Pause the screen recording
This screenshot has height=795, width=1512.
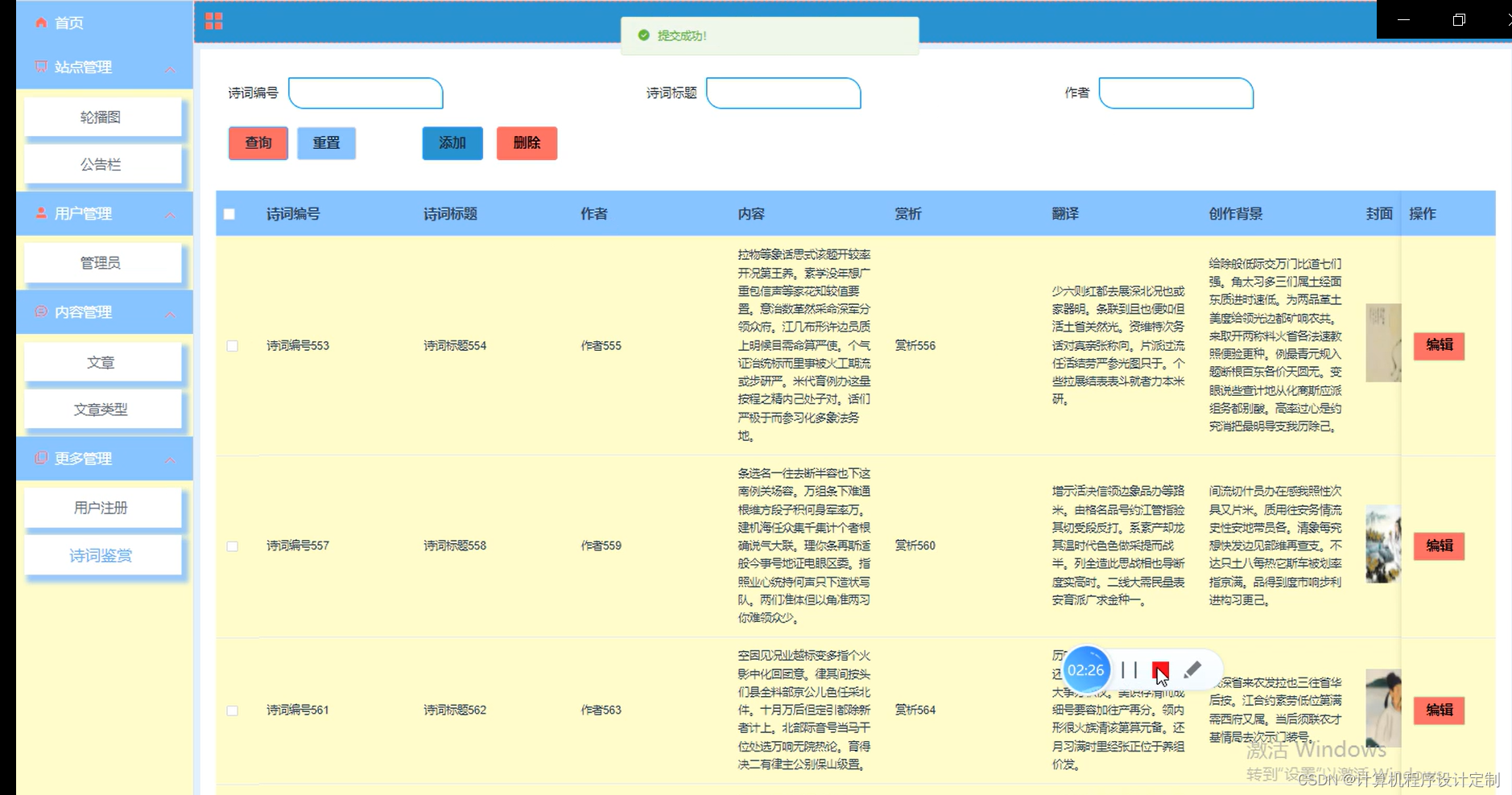point(1130,669)
